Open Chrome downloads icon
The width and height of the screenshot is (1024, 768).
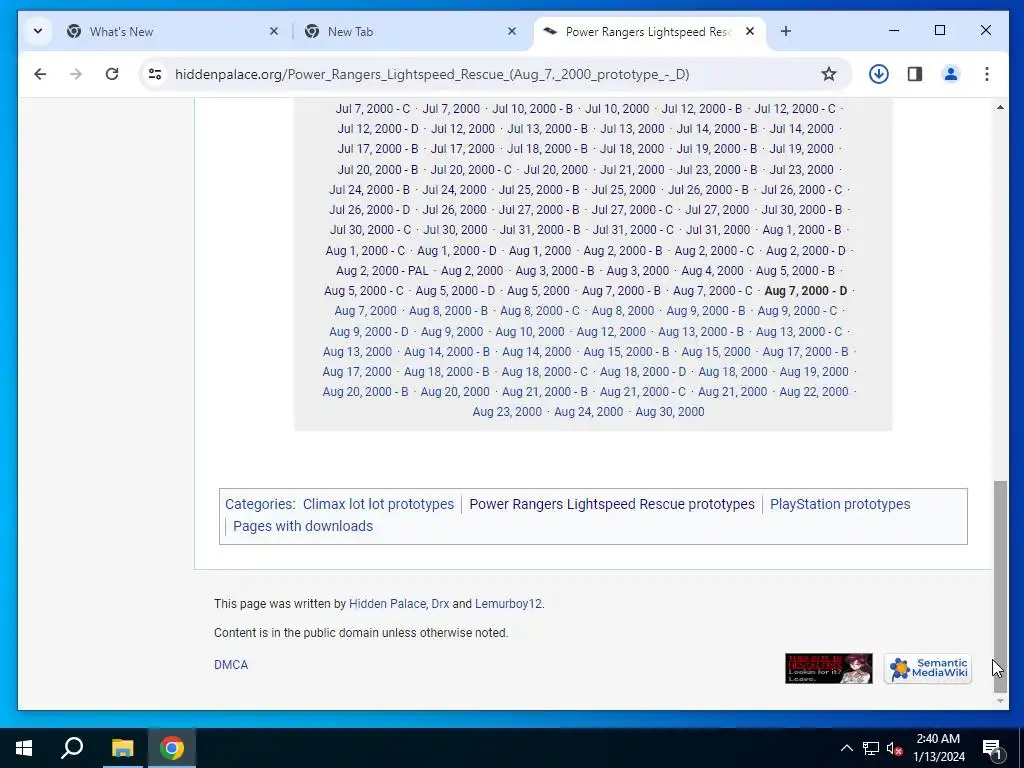pos(878,74)
